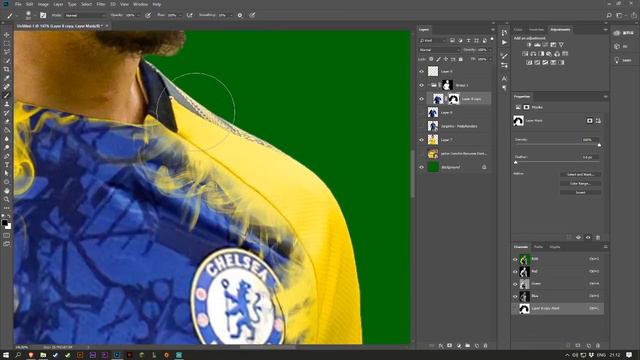The width and height of the screenshot is (640, 360).
Task: Add Color Balance adjustment
Action: [533, 54]
